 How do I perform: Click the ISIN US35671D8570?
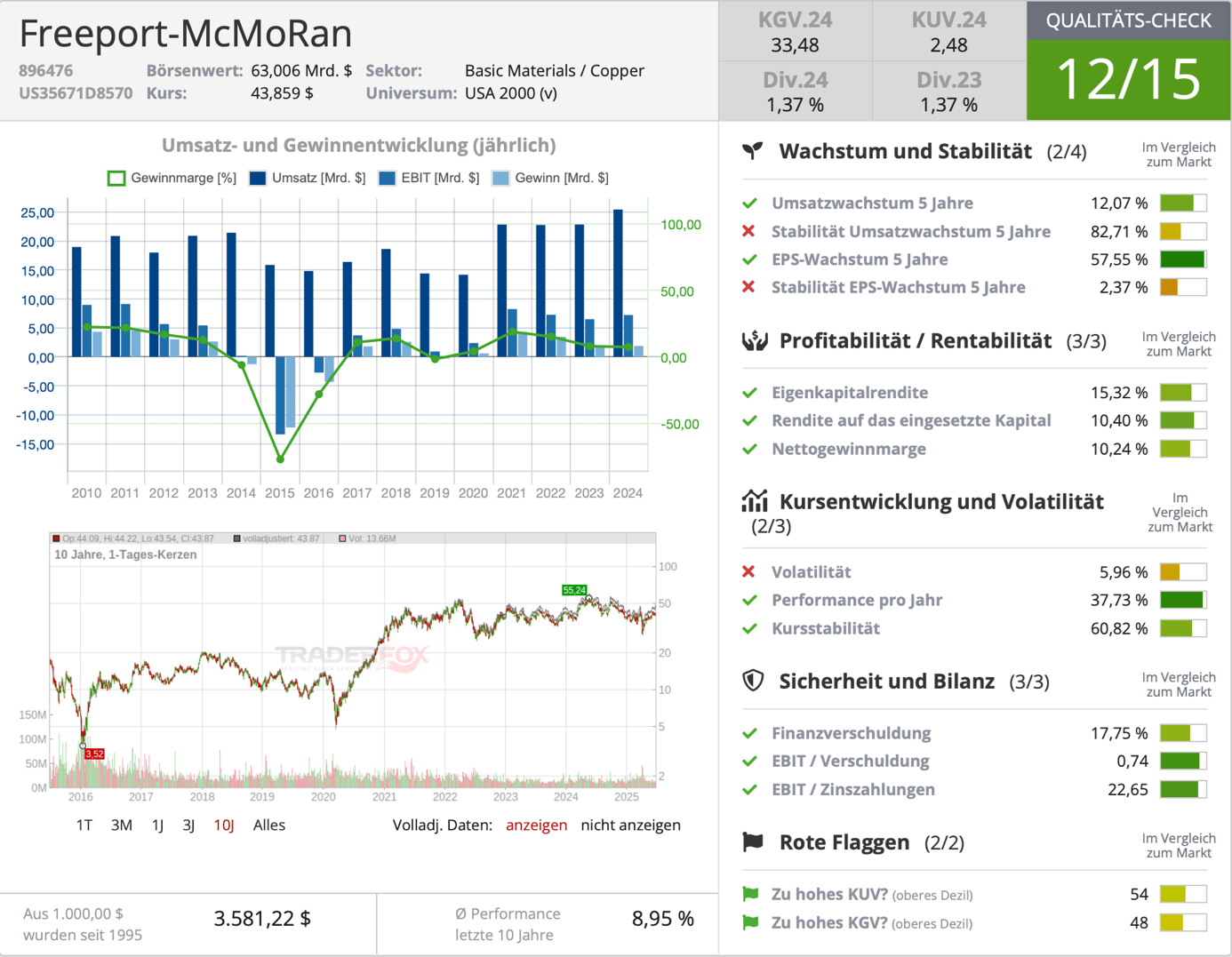click(x=76, y=93)
